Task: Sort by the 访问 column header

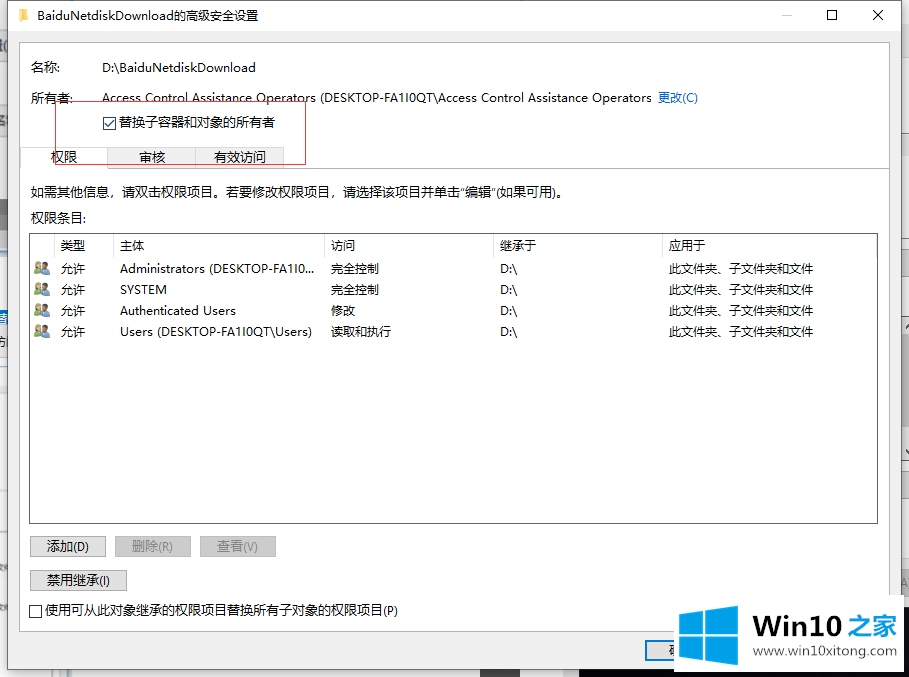Action: 409,246
